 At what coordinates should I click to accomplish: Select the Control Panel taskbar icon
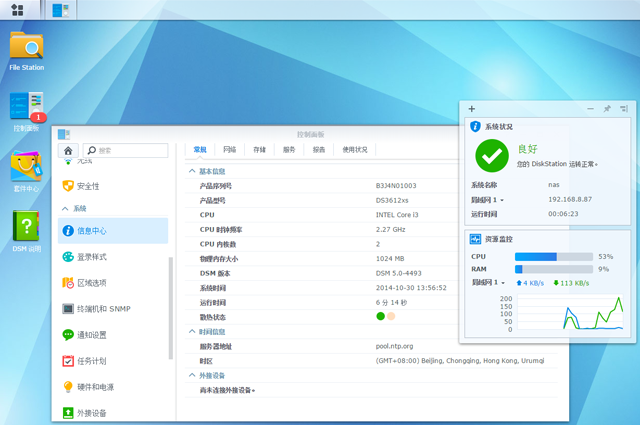pos(60,10)
